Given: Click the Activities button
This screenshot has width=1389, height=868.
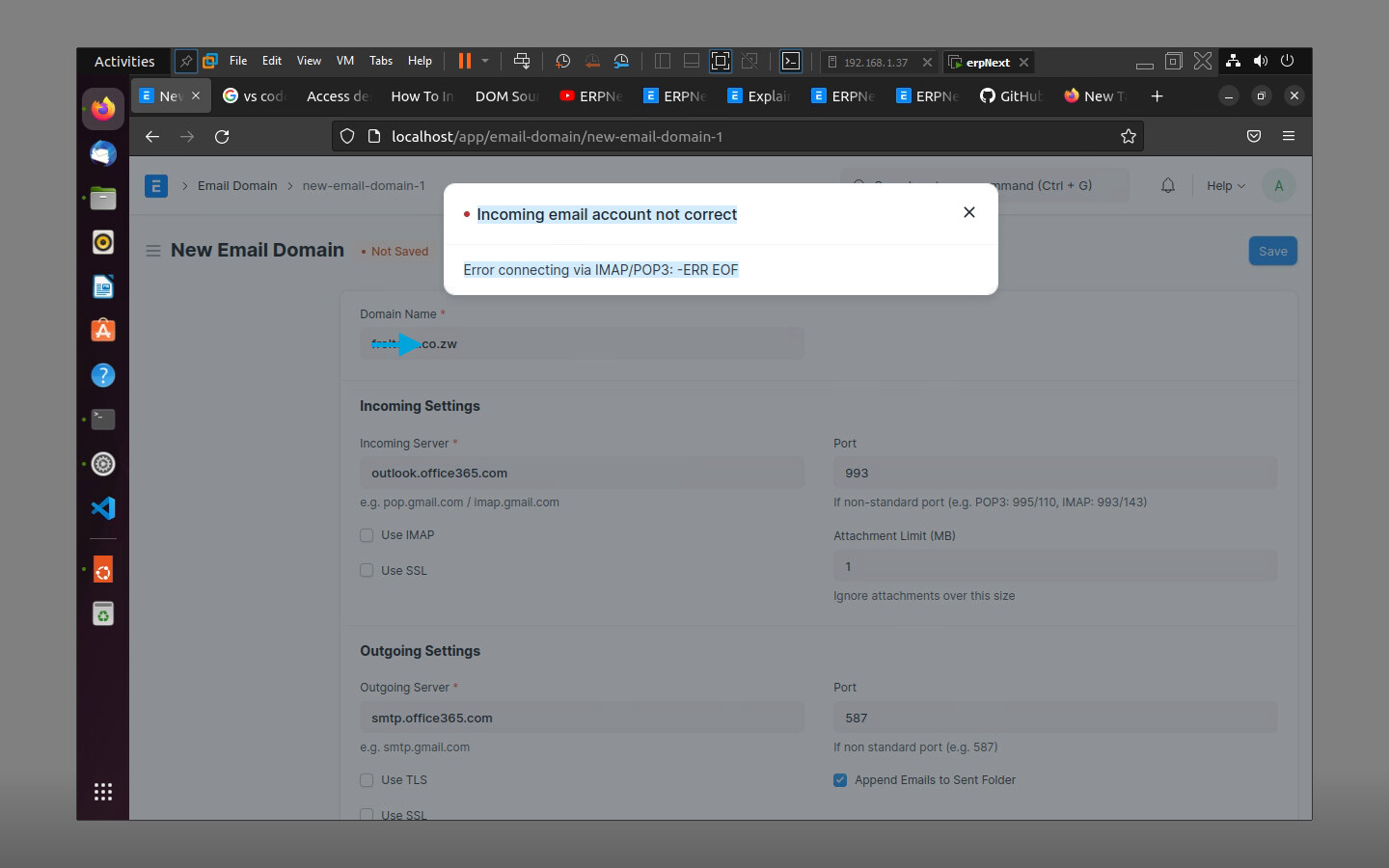Looking at the screenshot, I should pyautogui.click(x=124, y=61).
